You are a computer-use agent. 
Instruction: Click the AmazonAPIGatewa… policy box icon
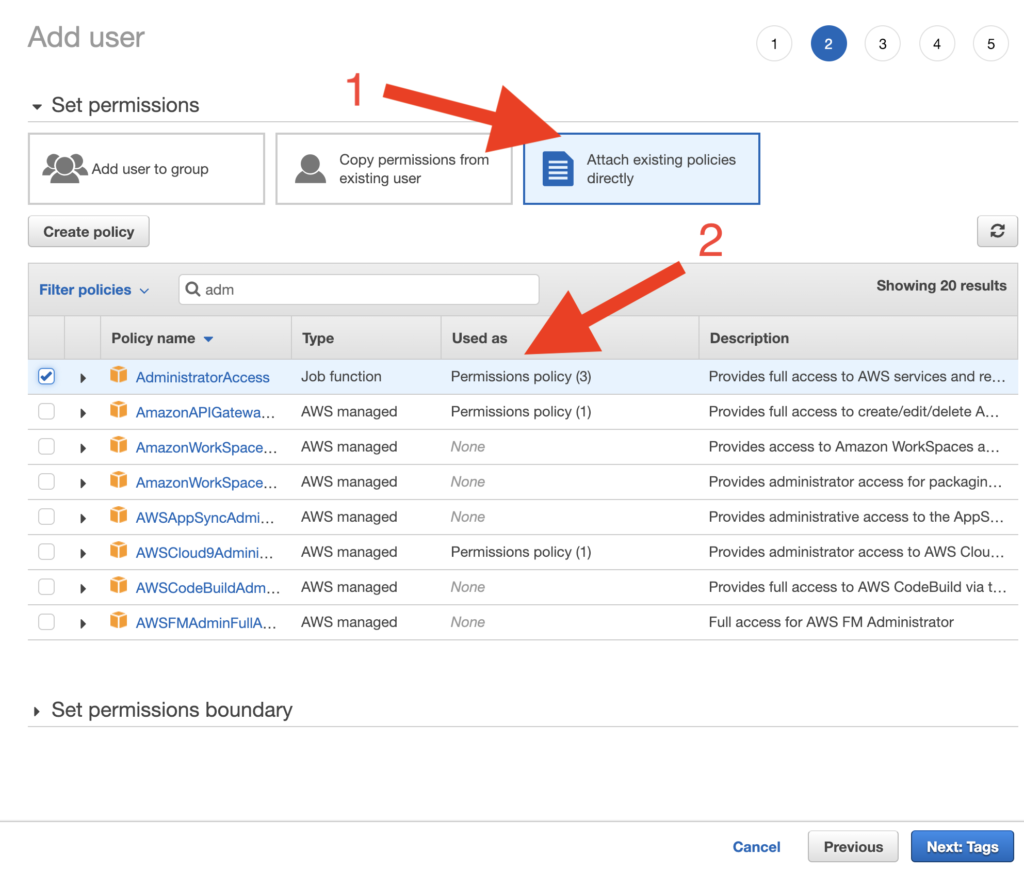tap(118, 410)
